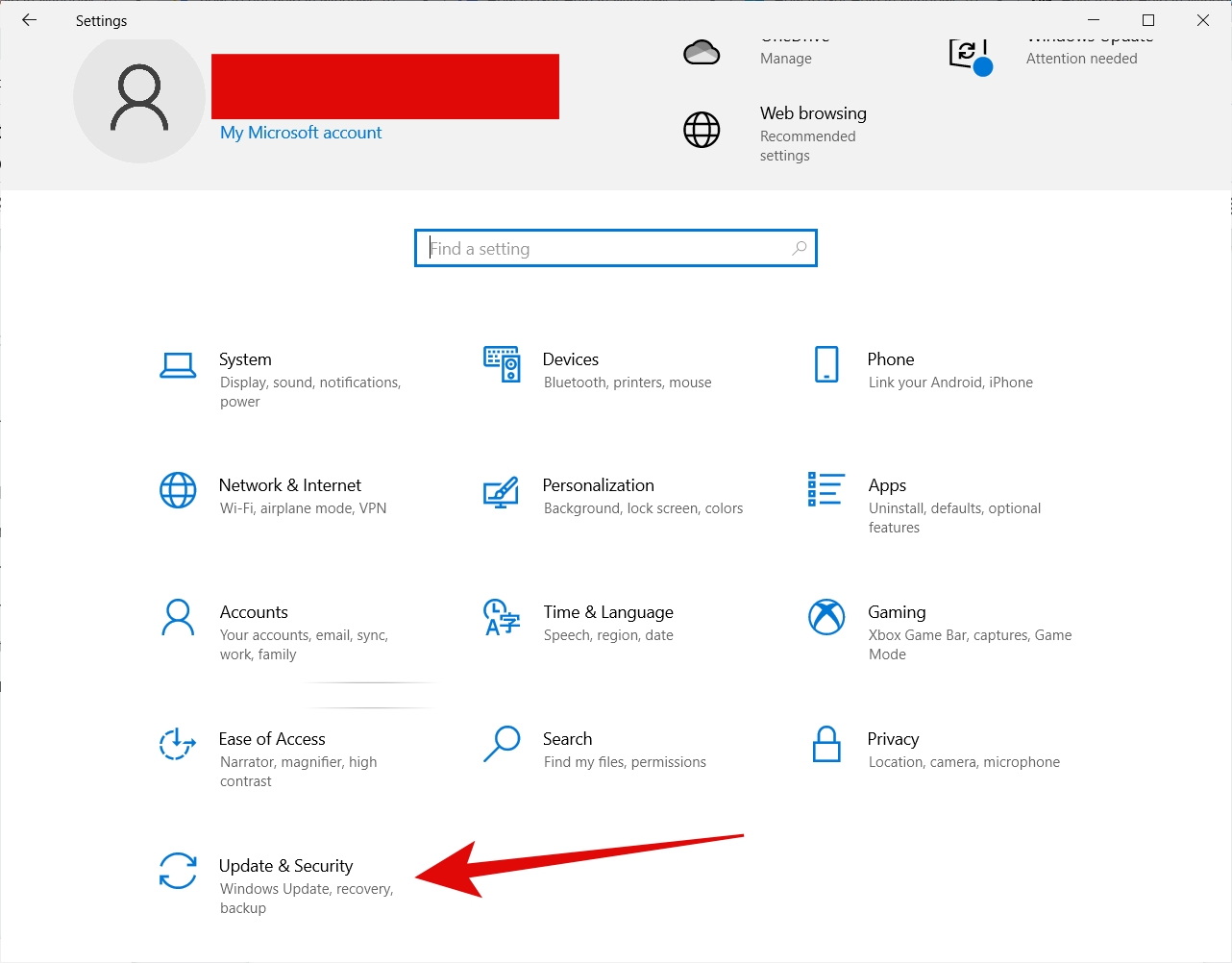Click inside the Find a setting field
Image resolution: width=1232 pixels, height=963 pixels.
pyautogui.click(x=616, y=248)
